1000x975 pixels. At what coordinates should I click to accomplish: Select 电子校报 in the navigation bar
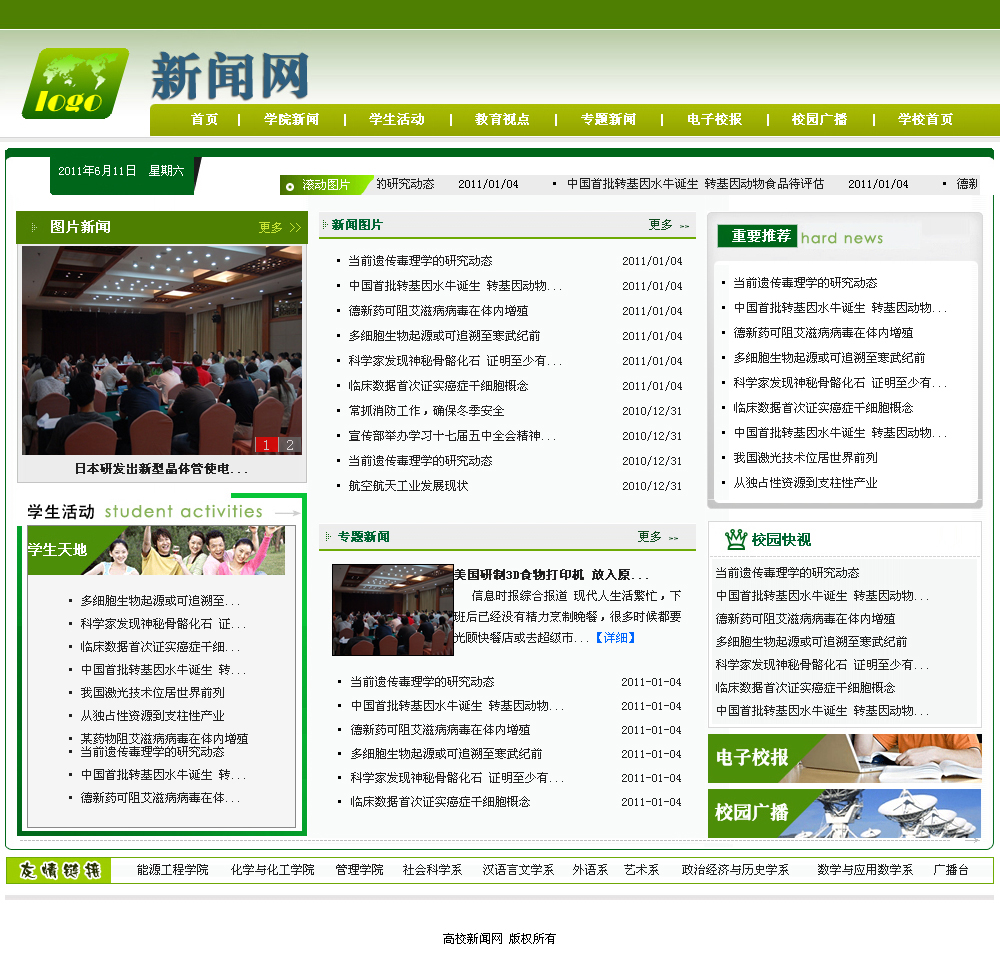click(714, 119)
